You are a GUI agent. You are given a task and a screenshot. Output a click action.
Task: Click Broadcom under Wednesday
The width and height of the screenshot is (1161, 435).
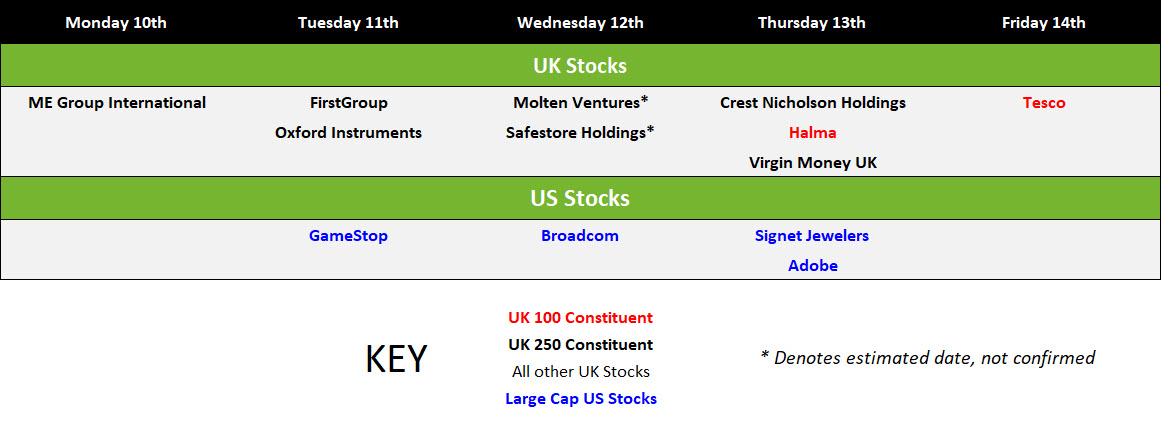point(580,236)
